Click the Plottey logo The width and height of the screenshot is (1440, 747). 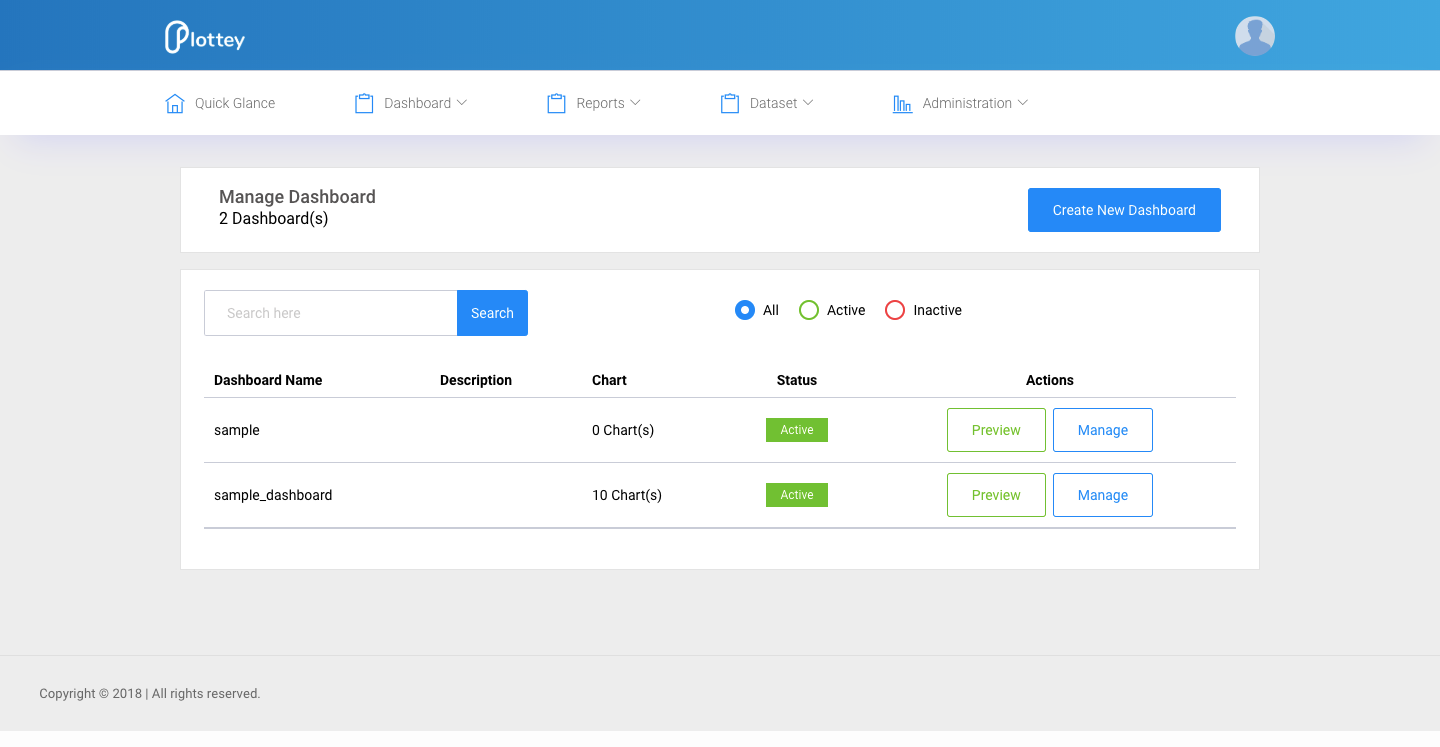tap(204, 35)
